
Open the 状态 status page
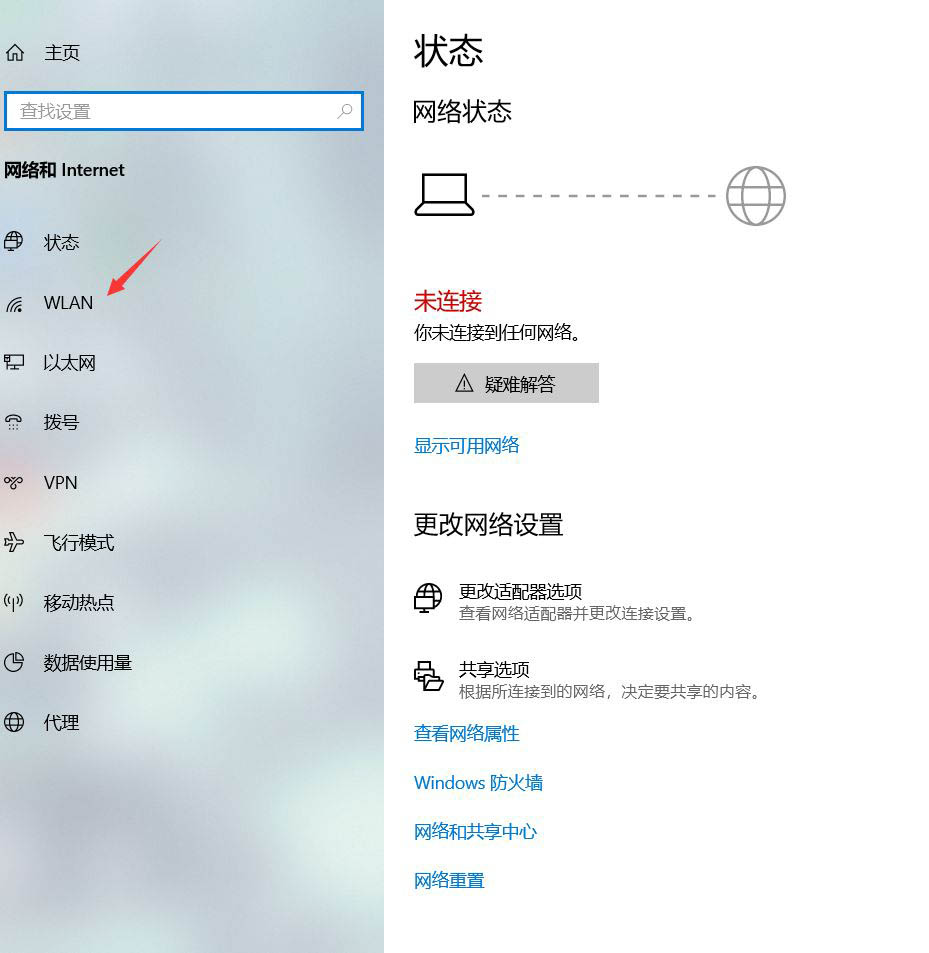click(x=61, y=243)
